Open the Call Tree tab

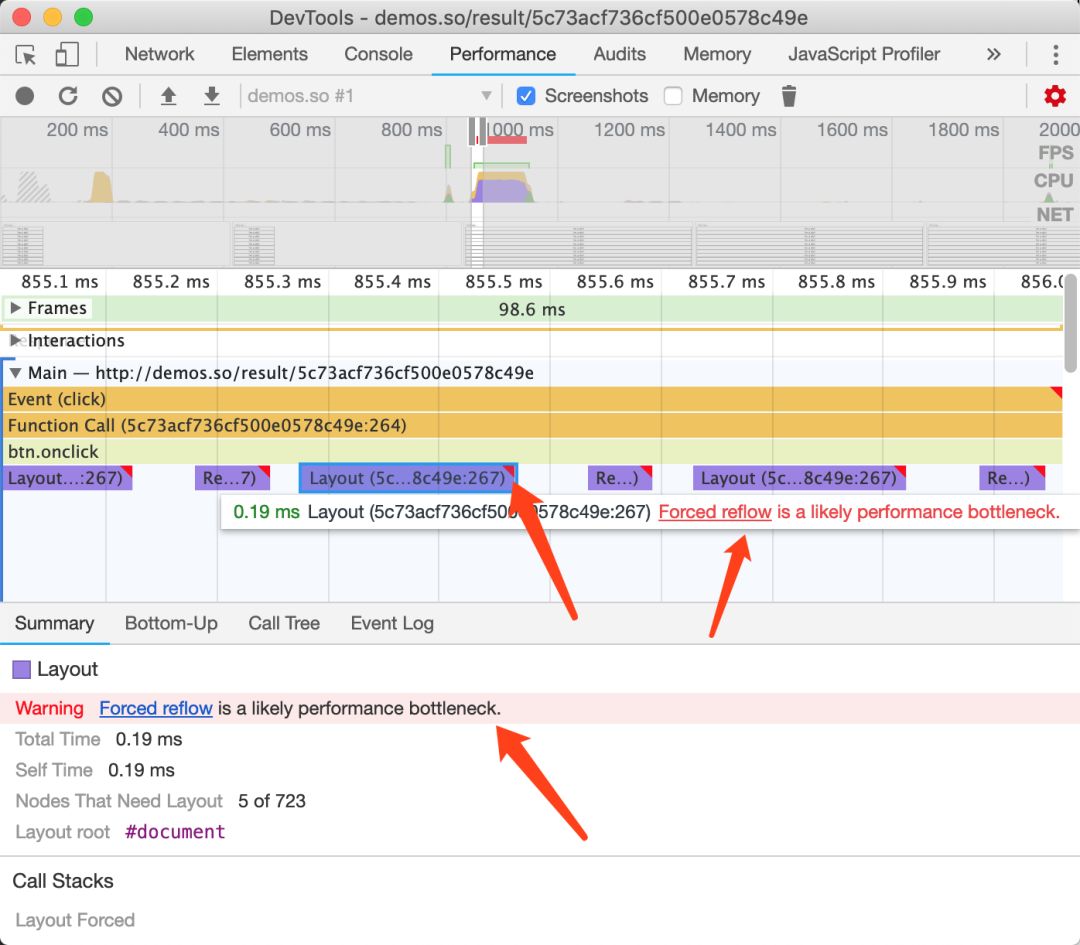(x=284, y=623)
